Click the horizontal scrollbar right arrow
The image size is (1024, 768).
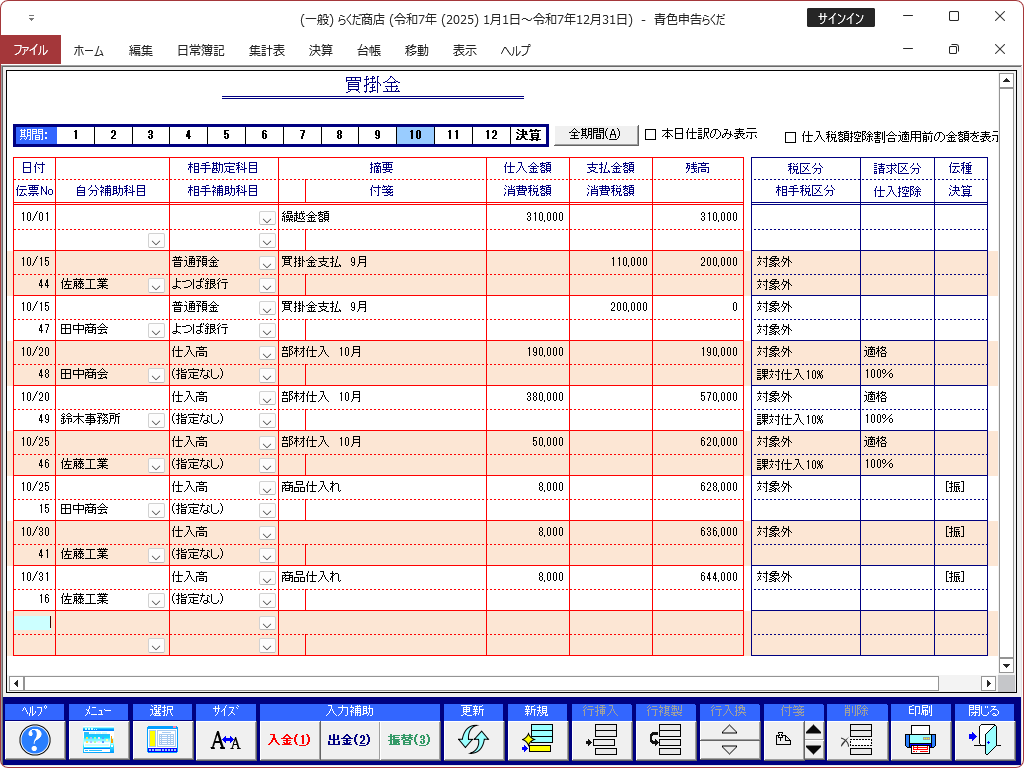pos(988,684)
